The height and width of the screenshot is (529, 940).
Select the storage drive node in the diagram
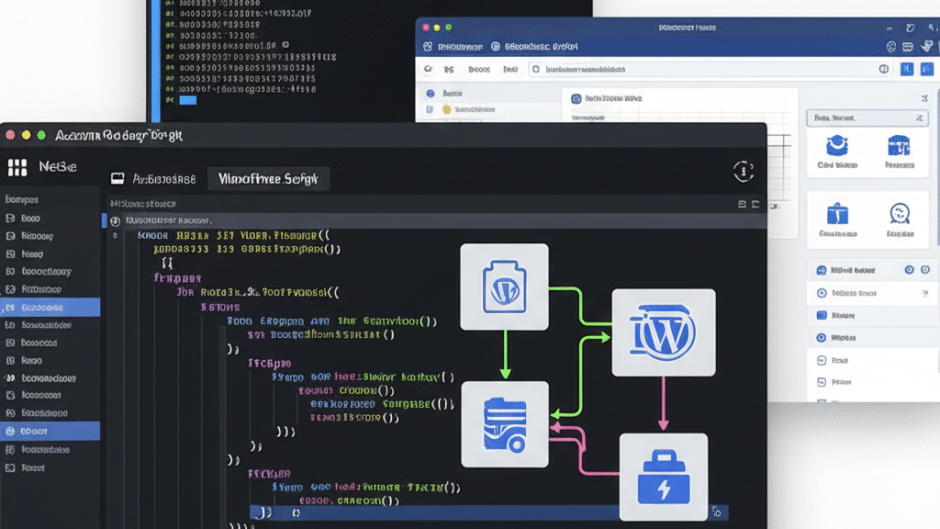(x=505, y=424)
